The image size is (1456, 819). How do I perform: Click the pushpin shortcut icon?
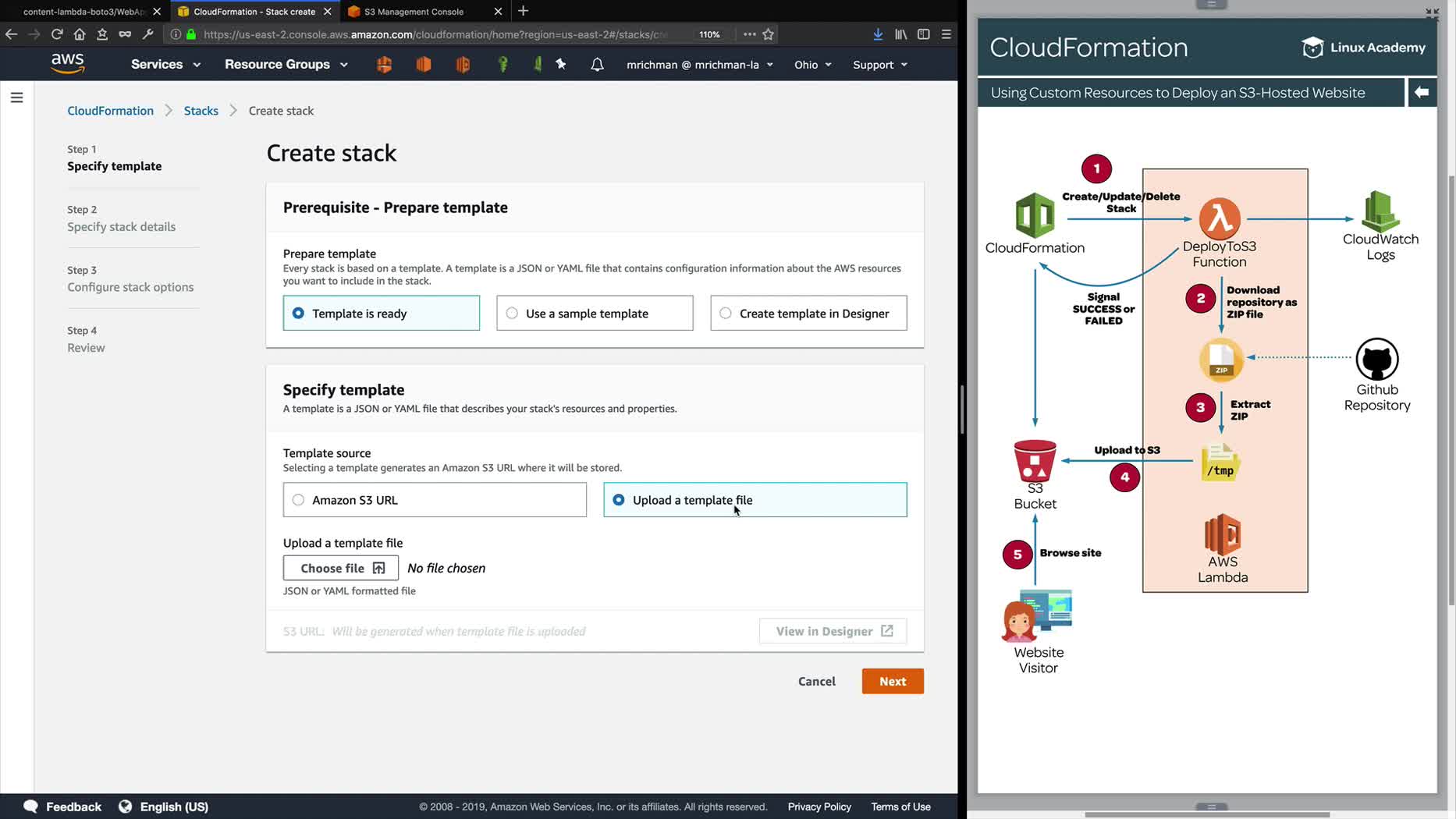point(561,65)
